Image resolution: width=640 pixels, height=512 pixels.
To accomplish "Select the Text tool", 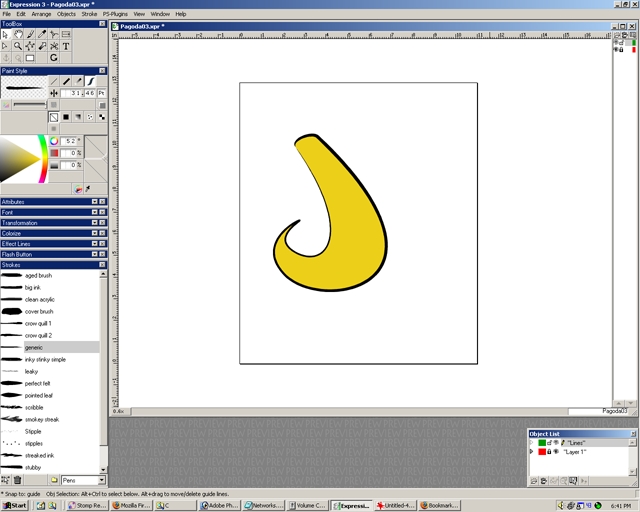I will point(66,46).
